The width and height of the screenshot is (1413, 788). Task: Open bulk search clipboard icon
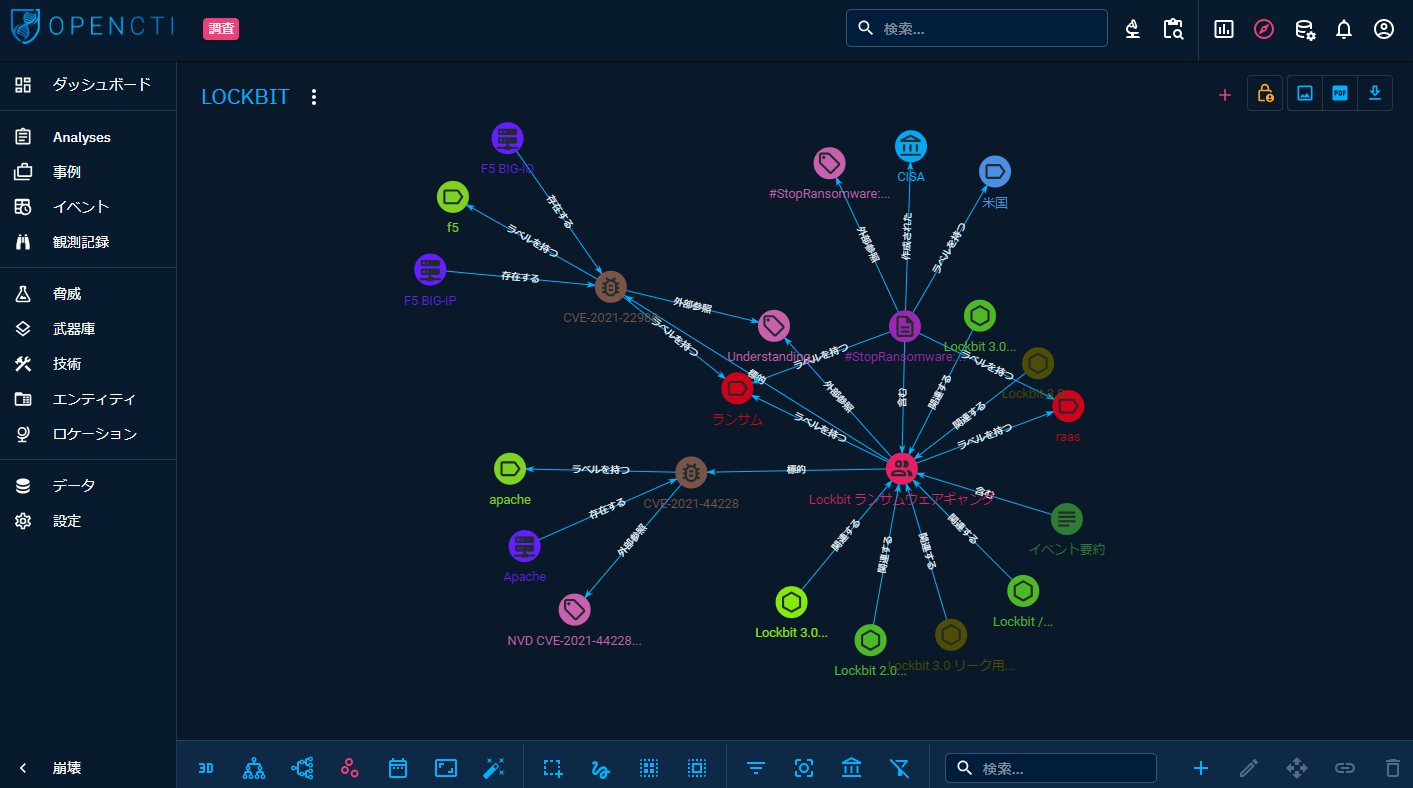click(x=1173, y=29)
